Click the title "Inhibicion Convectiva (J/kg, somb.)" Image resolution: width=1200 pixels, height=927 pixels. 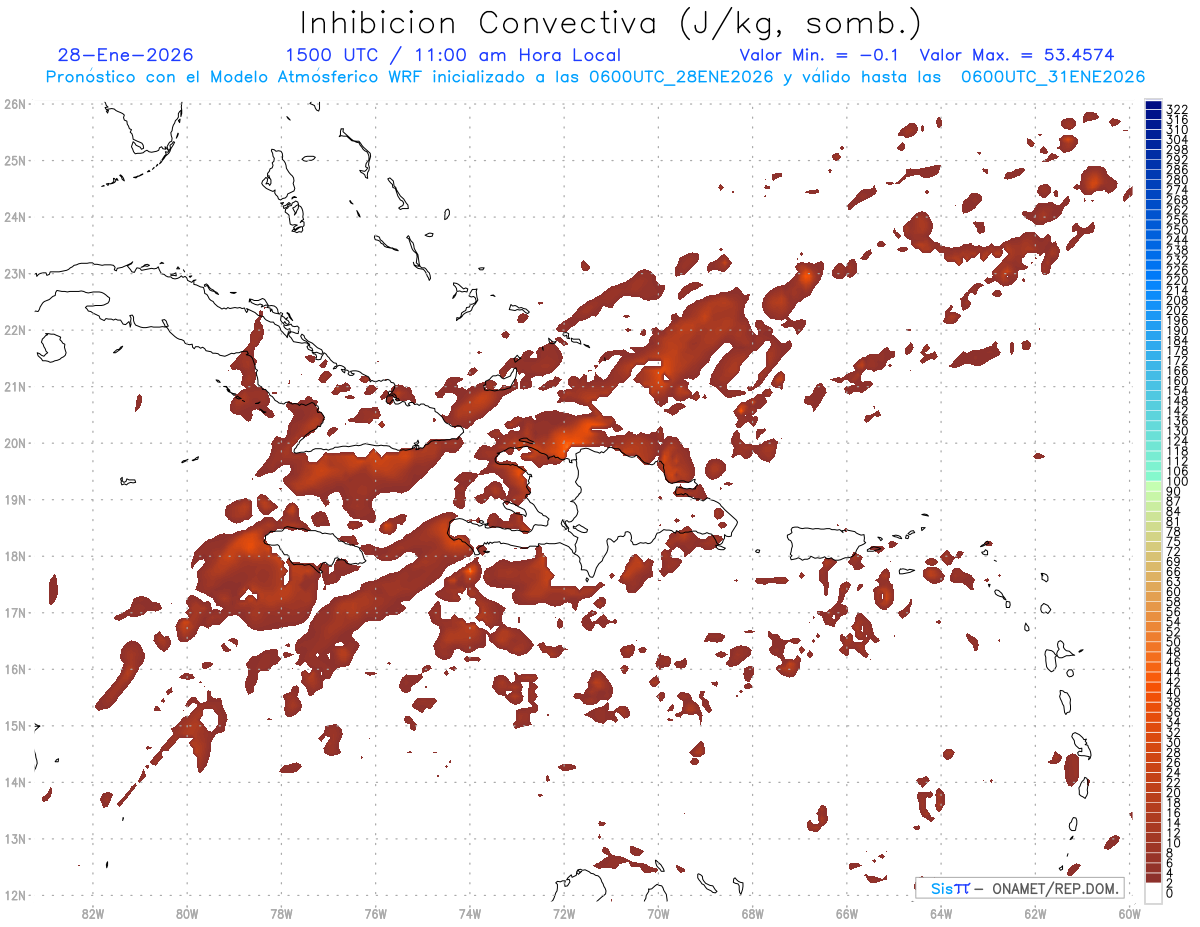click(611, 24)
